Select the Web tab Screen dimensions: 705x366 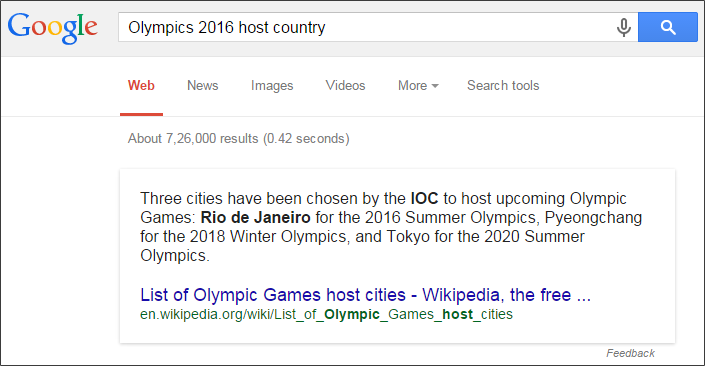(x=141, y=85)
